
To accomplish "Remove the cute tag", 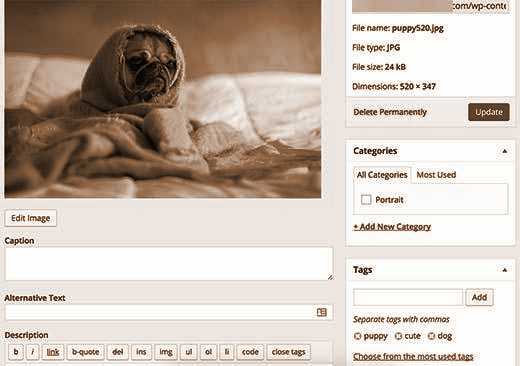I will click(x=398, y=336).
